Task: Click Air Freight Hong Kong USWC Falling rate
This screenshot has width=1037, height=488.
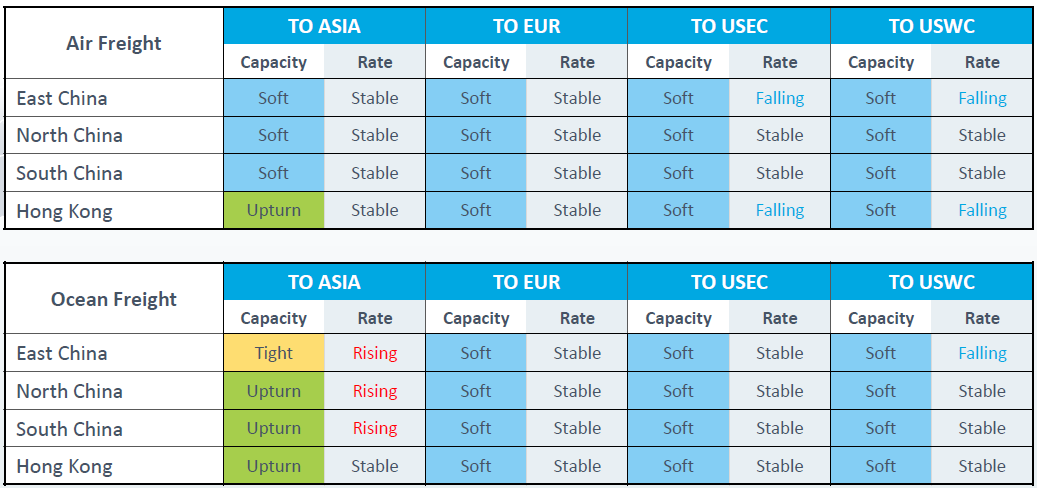Action: click(x=982, y=210)
